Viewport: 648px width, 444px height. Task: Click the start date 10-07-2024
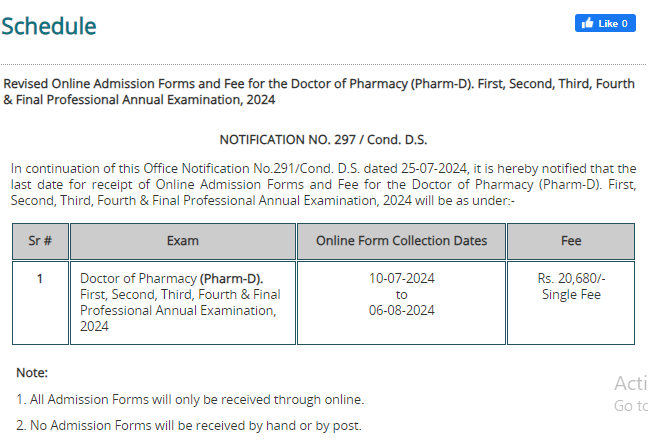401,278
